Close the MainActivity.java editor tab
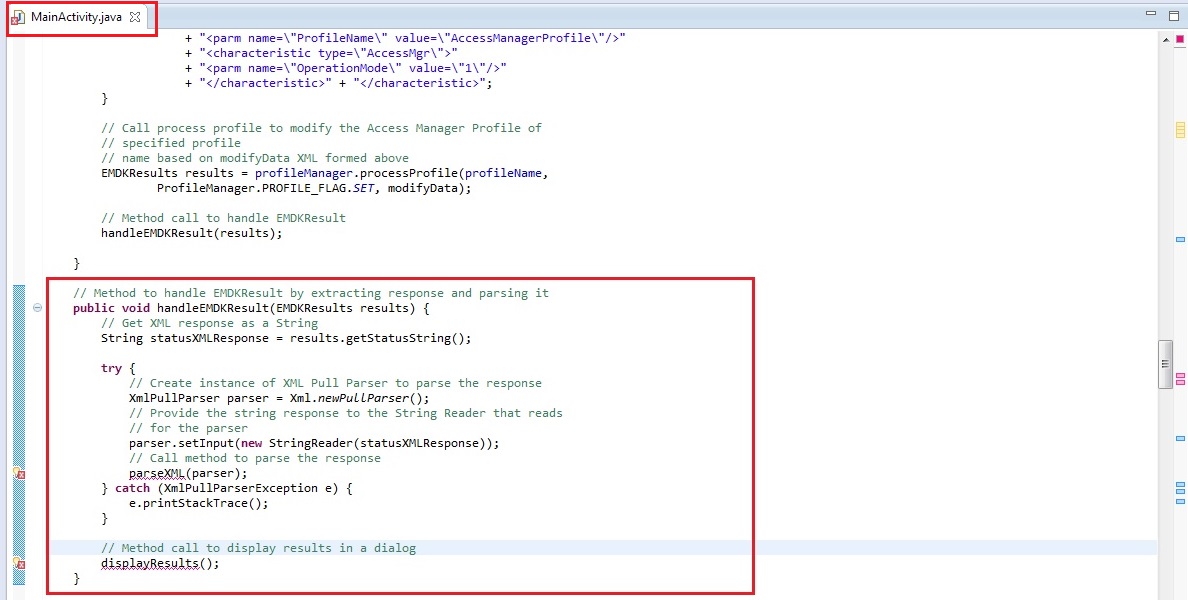Image resolution: width=1188 pixels, height=600 pixels. click(x=135, y=17)
